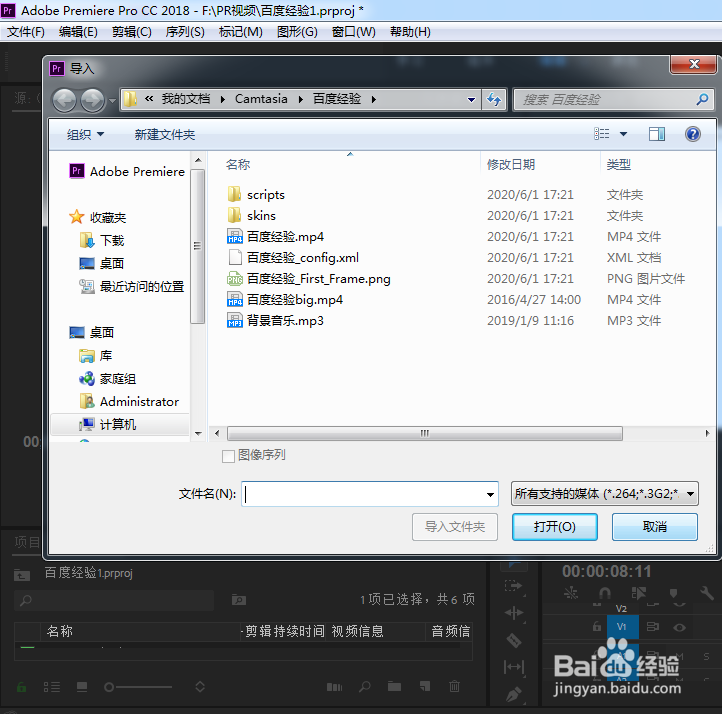Click the 打开(O) open button

pos(555,527)
